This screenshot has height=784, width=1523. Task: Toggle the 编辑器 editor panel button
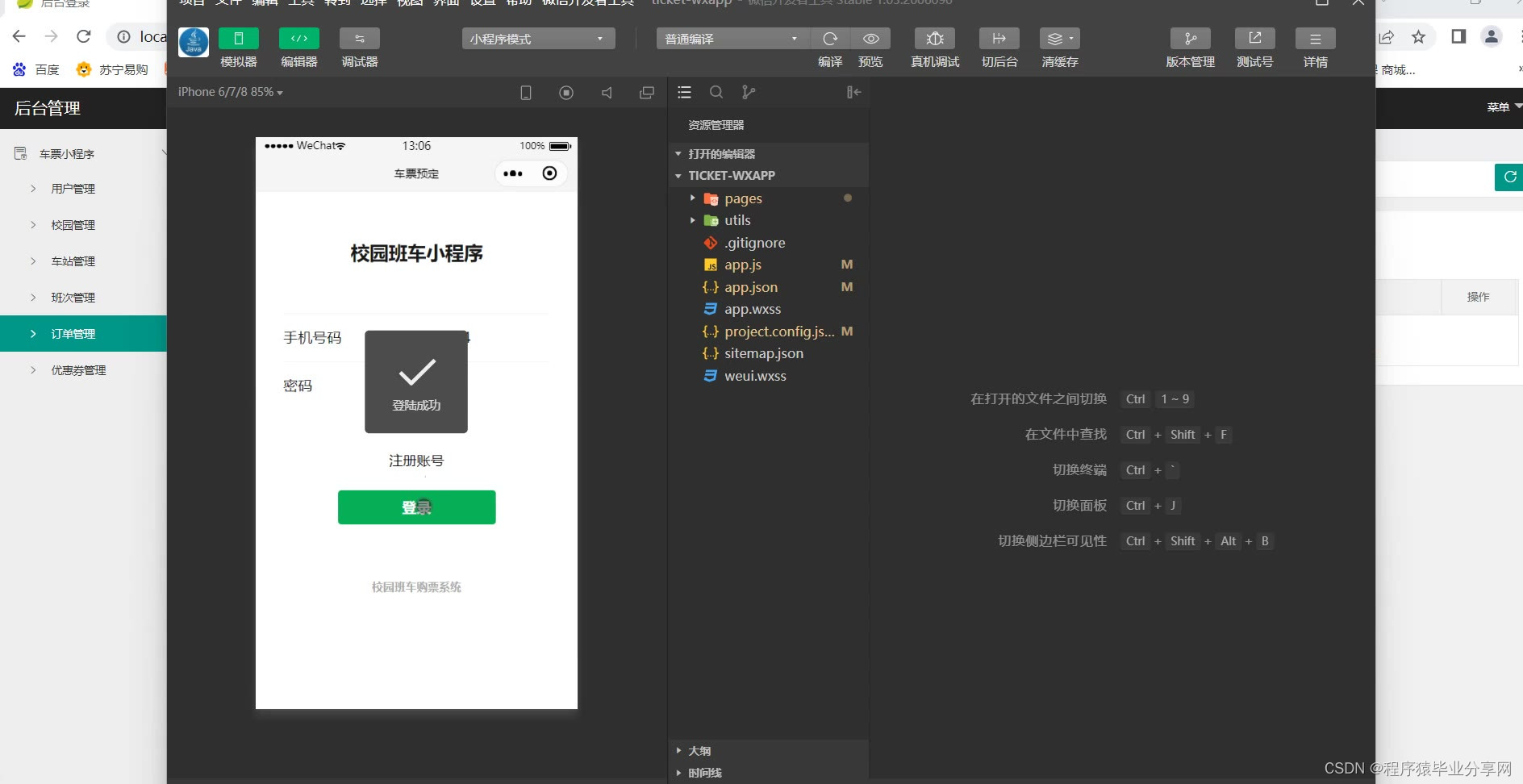click(x=299, y=39)
